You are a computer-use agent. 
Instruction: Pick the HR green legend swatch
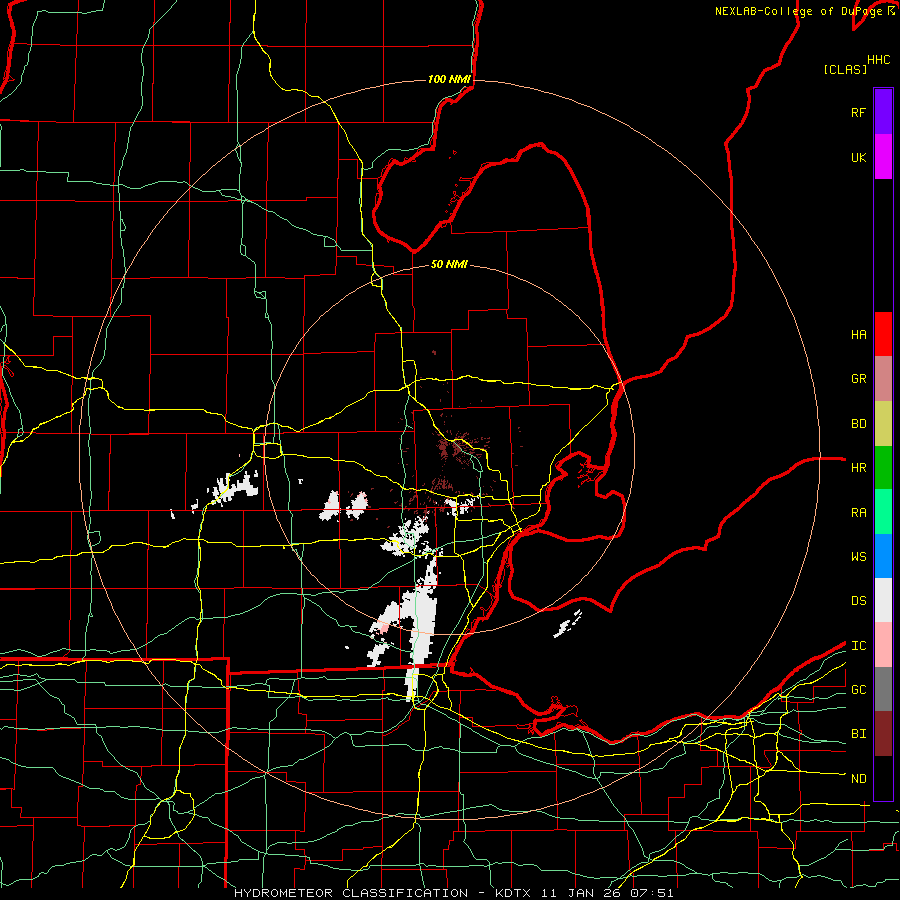(x=883, y=468)
